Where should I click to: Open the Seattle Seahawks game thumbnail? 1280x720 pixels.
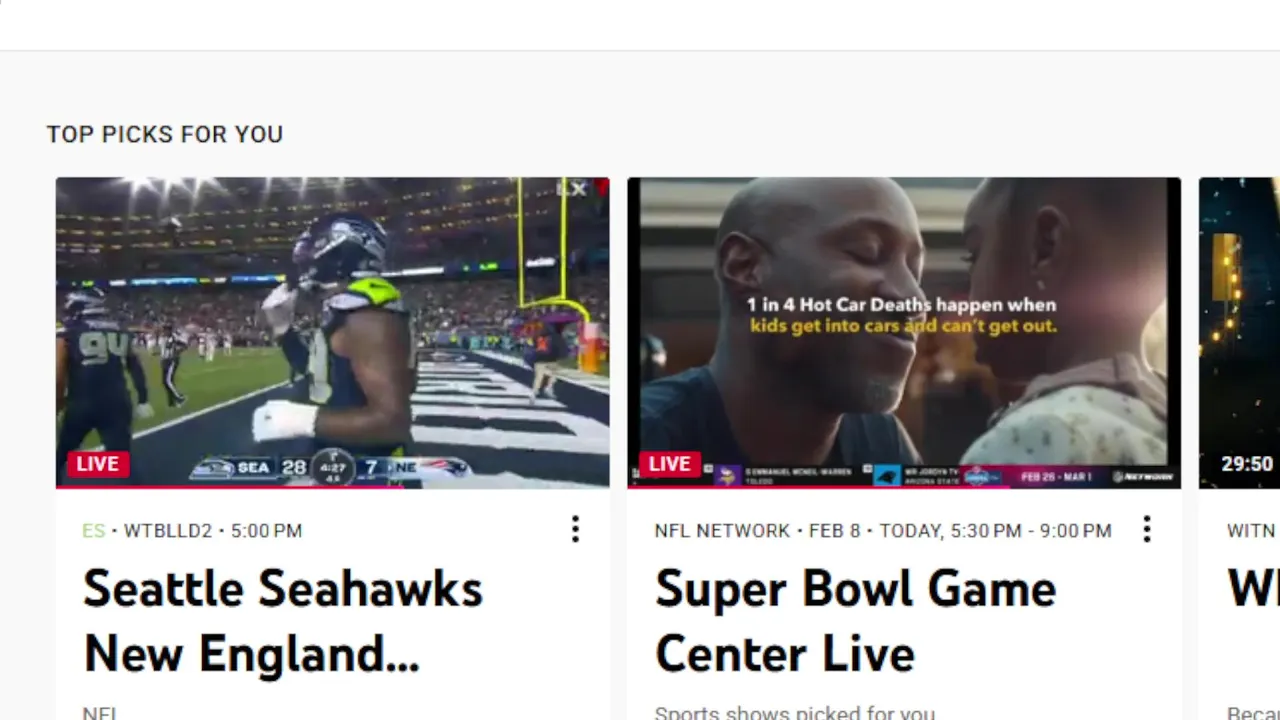pyautogui.click(x=333, y=333)
